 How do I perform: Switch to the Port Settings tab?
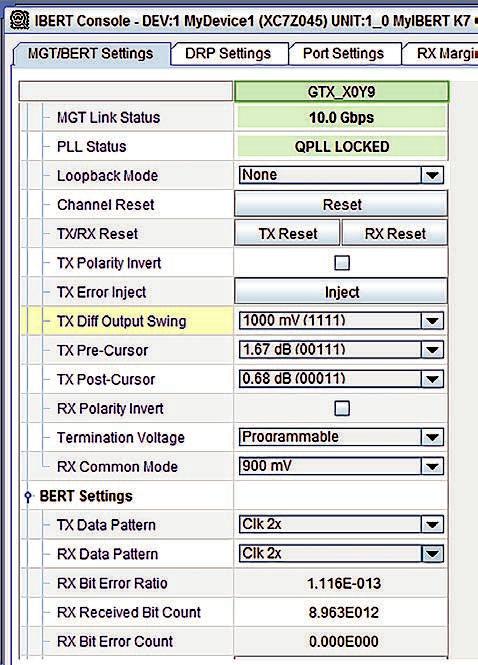344,54
